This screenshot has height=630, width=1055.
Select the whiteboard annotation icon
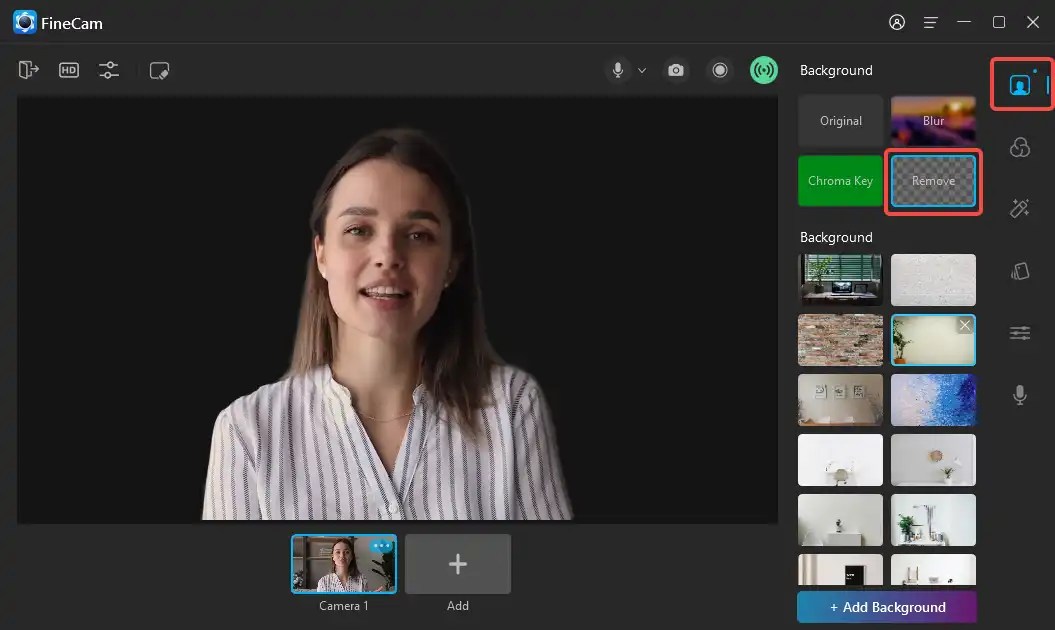click(x=159, y=70)
